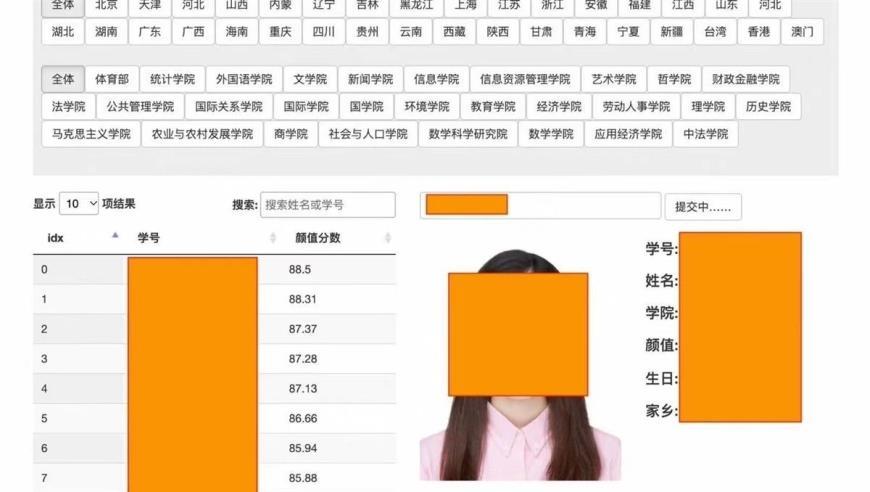Choose the 国际学院 filter

[306, 106]
